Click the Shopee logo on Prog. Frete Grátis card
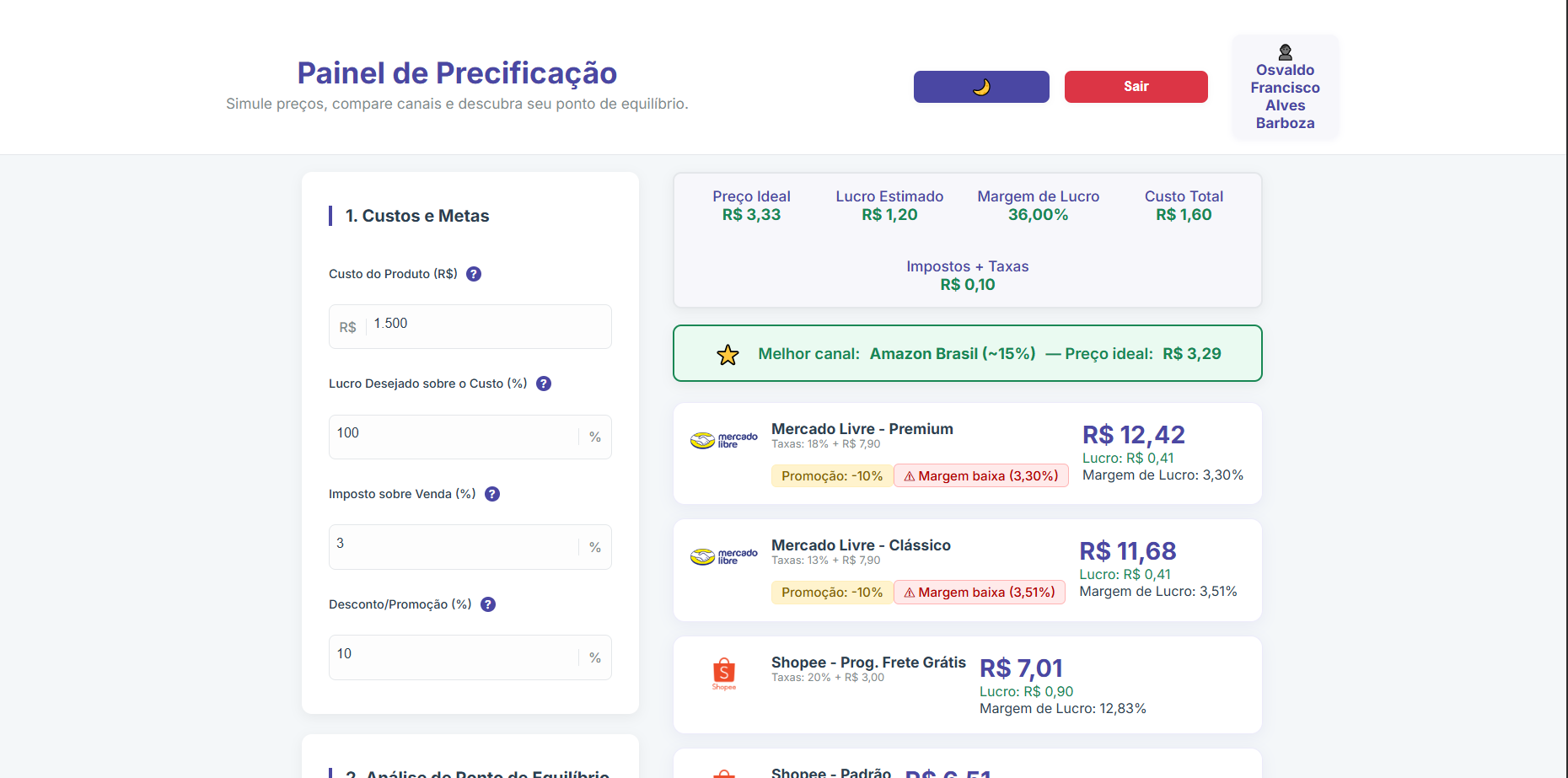 [x=723, y=672]
